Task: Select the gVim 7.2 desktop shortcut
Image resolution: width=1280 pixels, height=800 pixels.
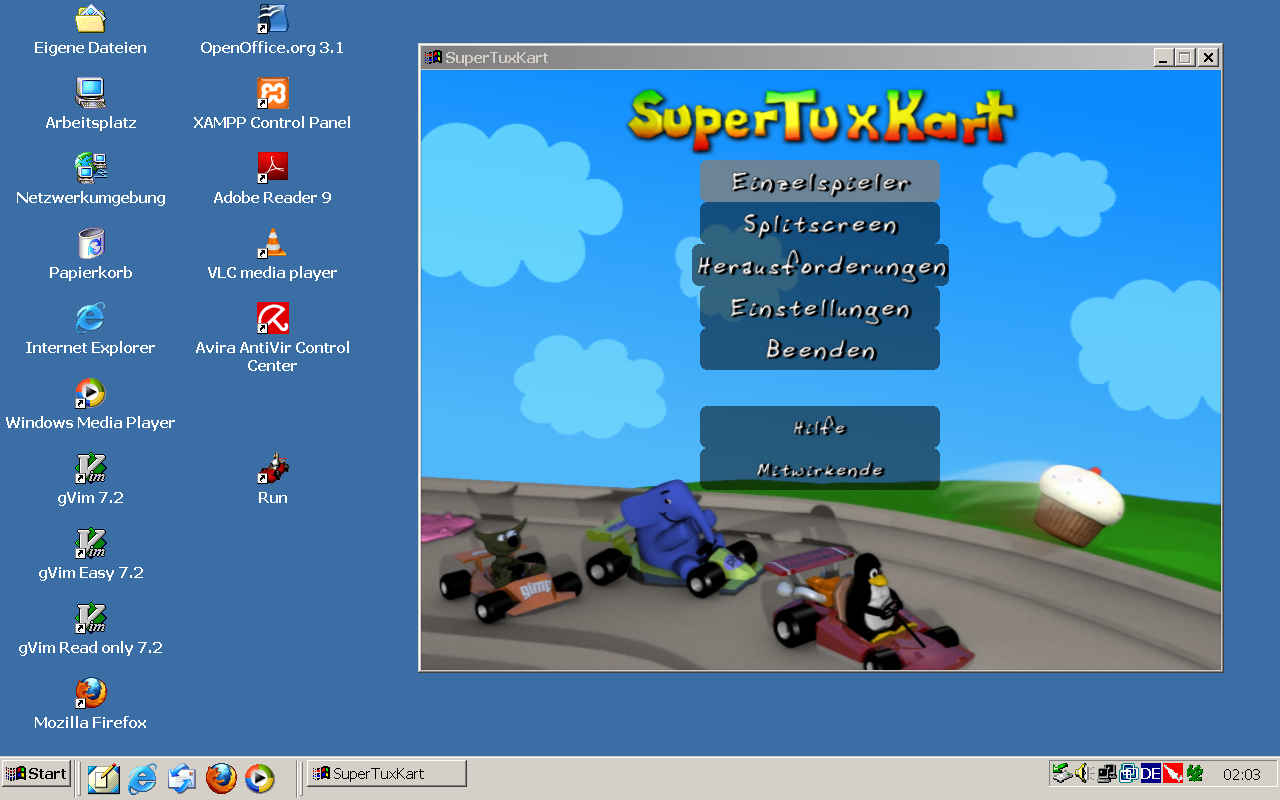Action: tap(90, 480)
